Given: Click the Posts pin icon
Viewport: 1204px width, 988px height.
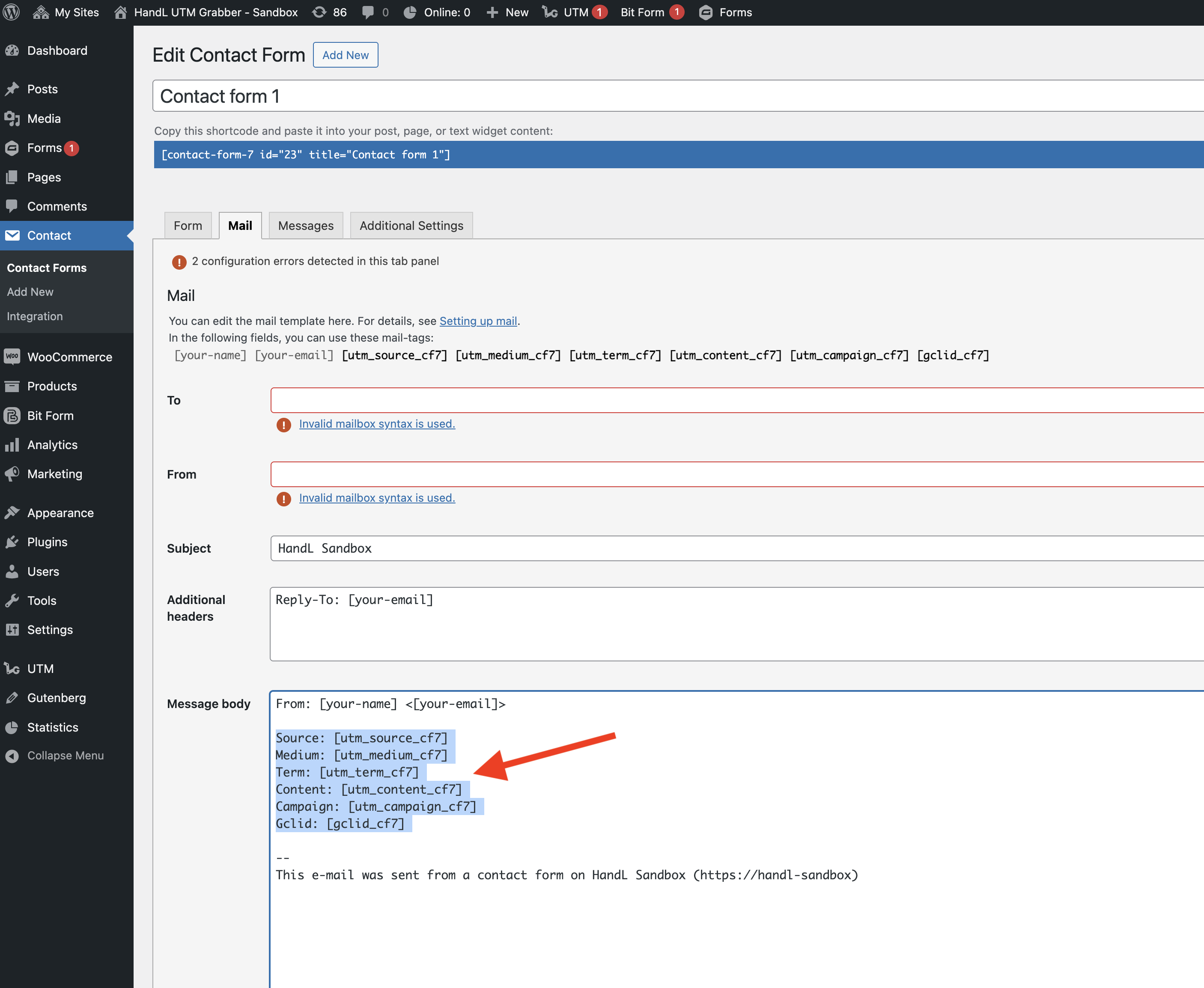Looking at the screenshot, I should pyautogui.click(x=12, y=89).
